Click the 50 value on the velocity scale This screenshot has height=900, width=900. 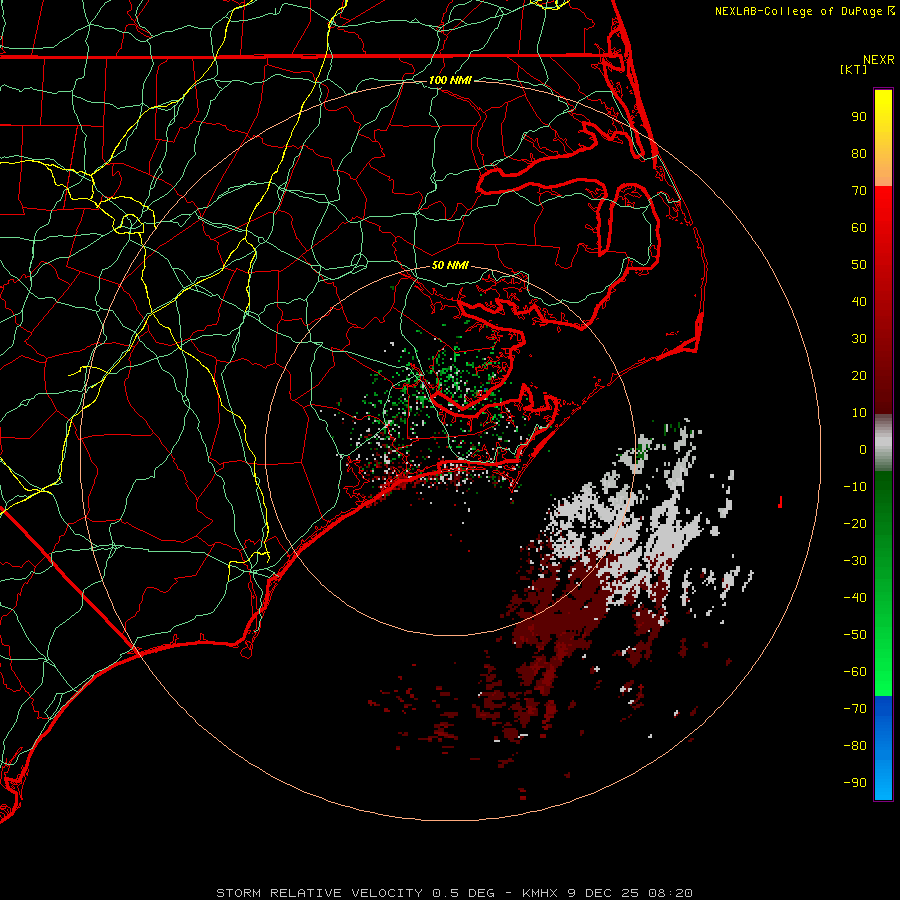[x=859, y=265]
